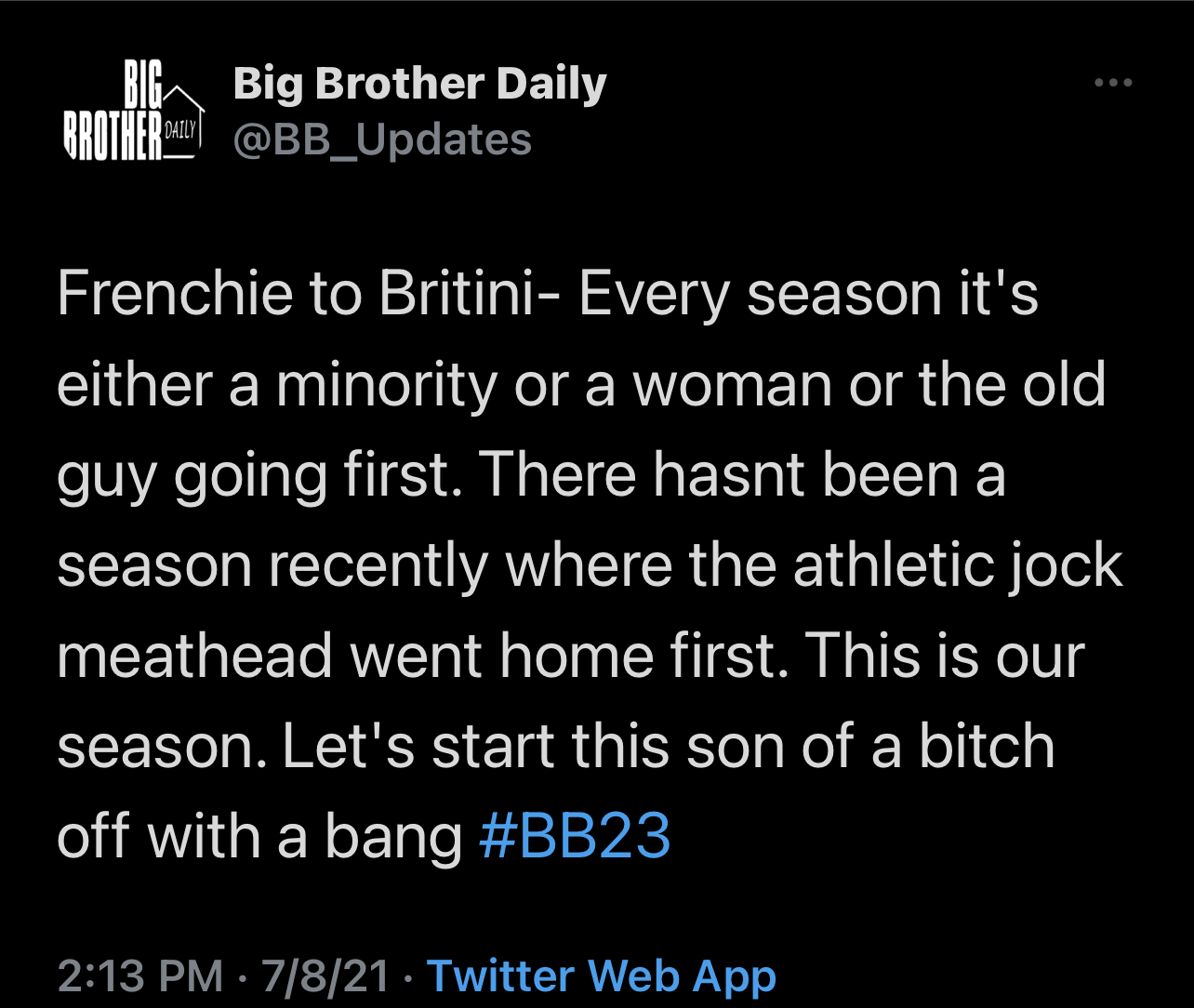1194x1008 pixels.
Task: Click the word meathead in the tweet
Action: pos(195,656)
